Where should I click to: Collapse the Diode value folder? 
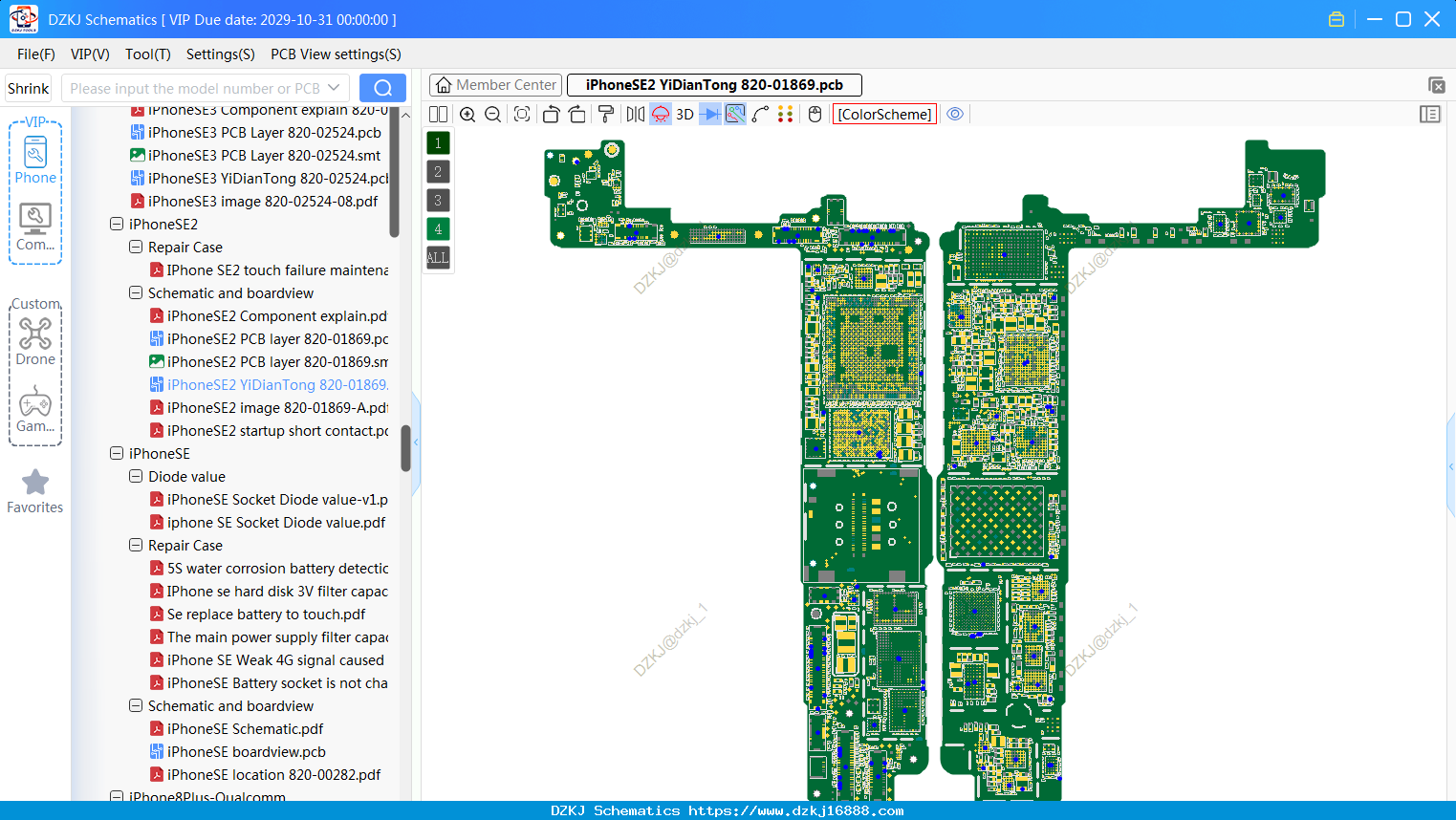coord(136,477)
